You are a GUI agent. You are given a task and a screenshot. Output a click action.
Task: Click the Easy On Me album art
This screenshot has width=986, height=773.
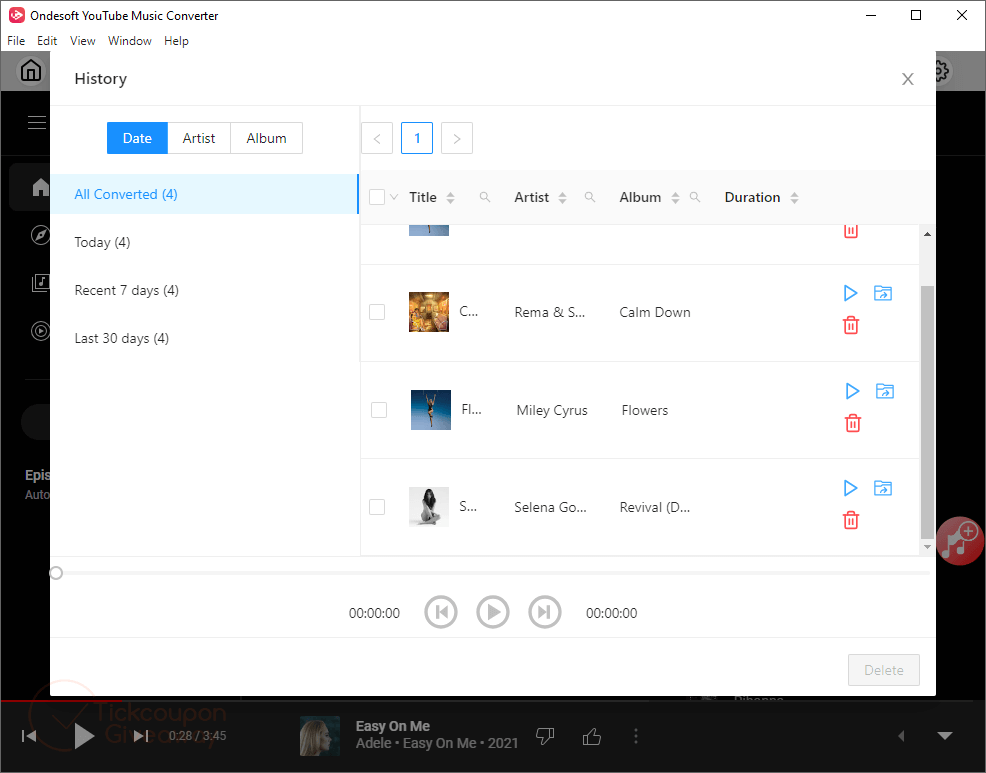tap(320, 736)
